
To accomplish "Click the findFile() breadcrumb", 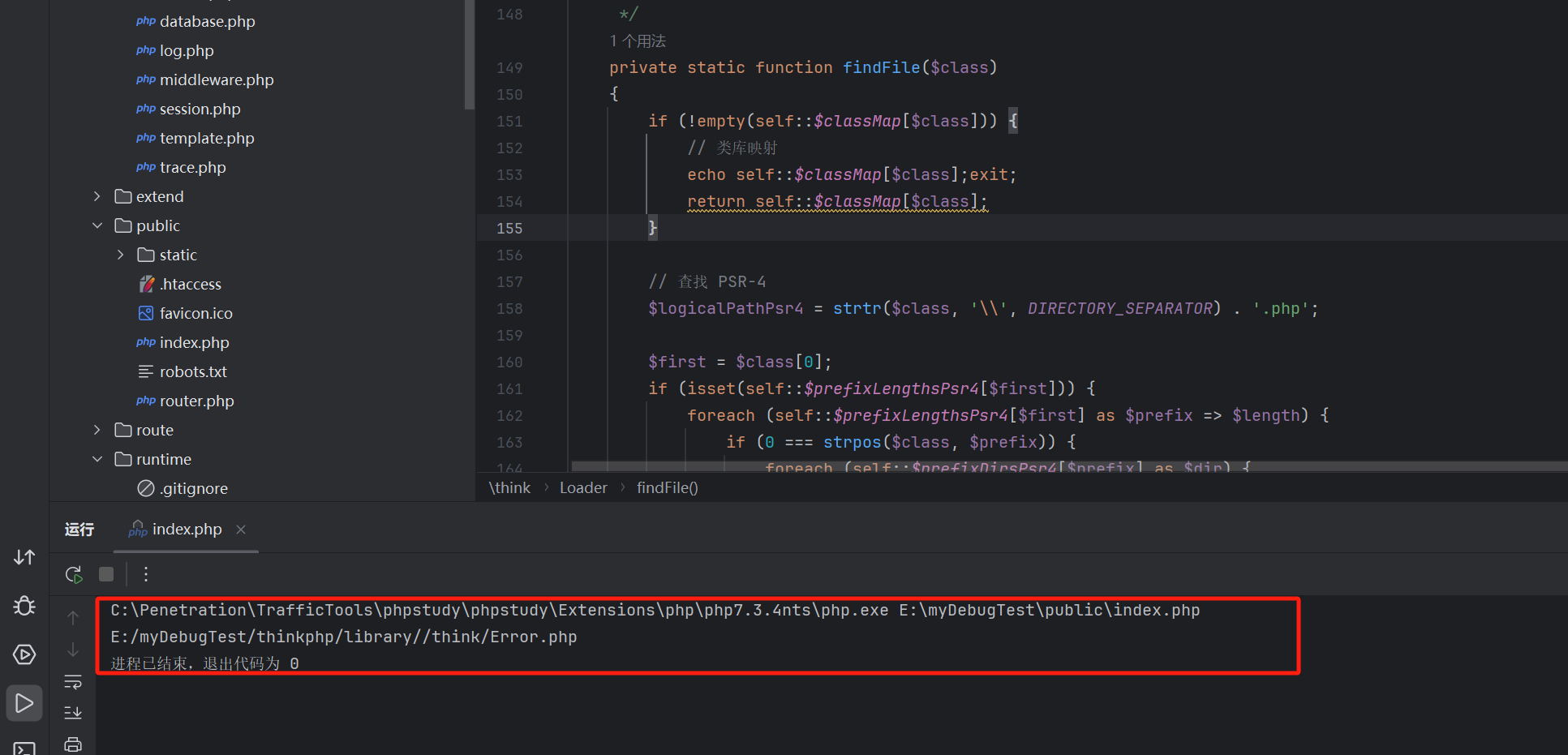I will [668, 487].
